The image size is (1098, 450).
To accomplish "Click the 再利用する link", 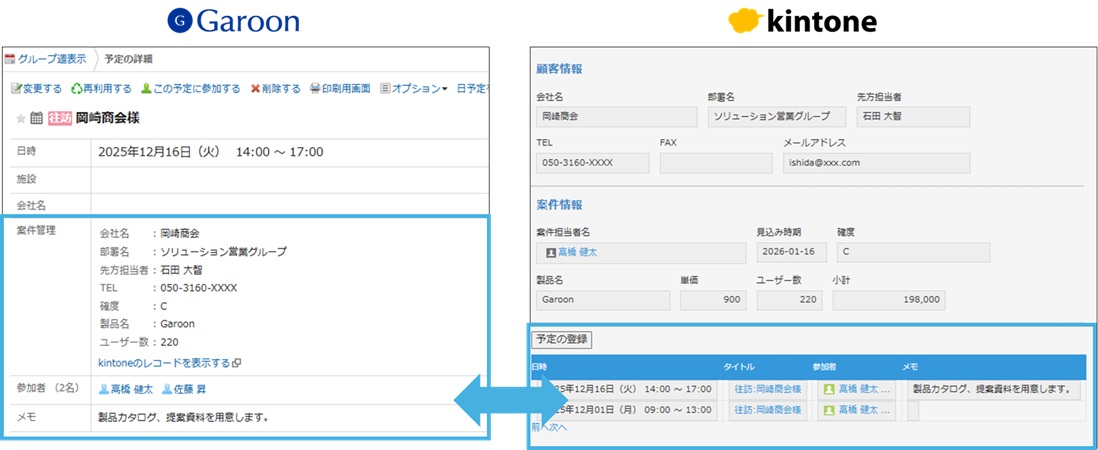I will [x=107, y=89].
